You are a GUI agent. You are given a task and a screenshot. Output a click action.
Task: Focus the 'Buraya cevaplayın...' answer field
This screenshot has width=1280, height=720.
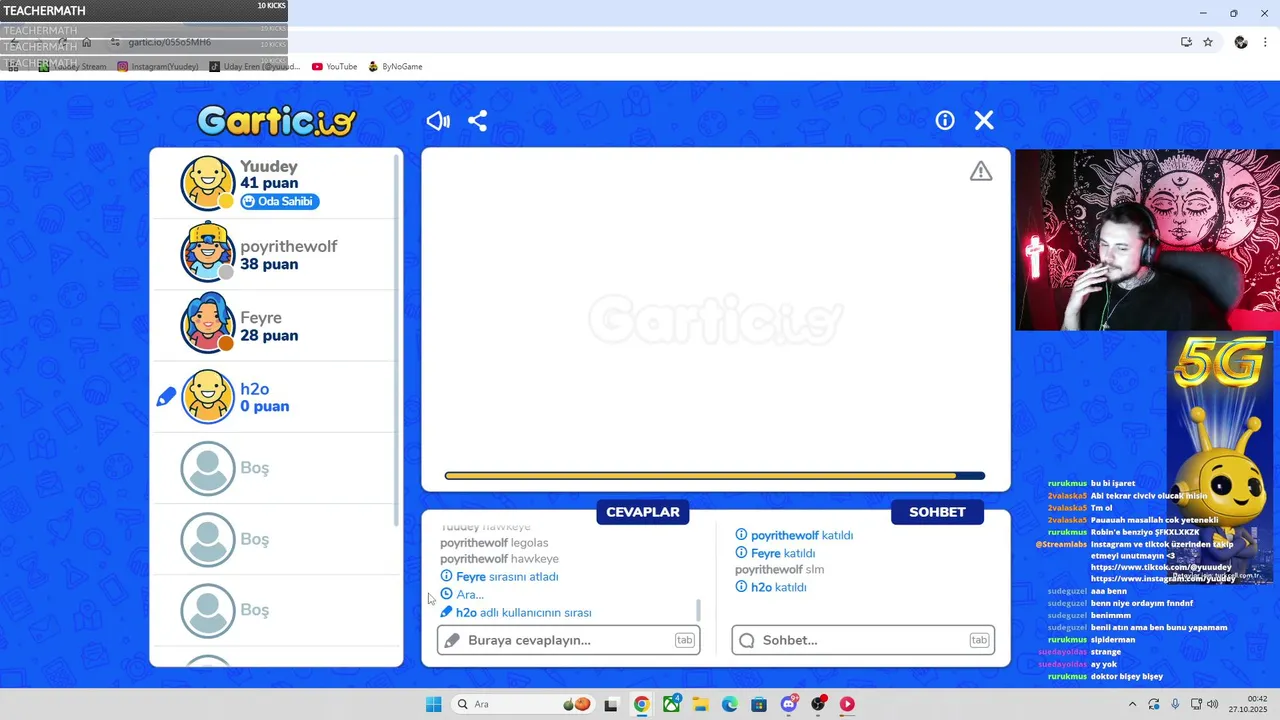pyautogui.click(x=568, y=640)
